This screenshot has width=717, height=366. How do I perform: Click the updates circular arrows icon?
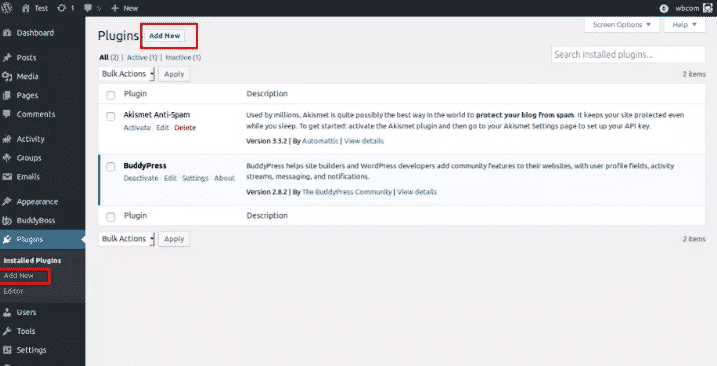tap(61, 8)
